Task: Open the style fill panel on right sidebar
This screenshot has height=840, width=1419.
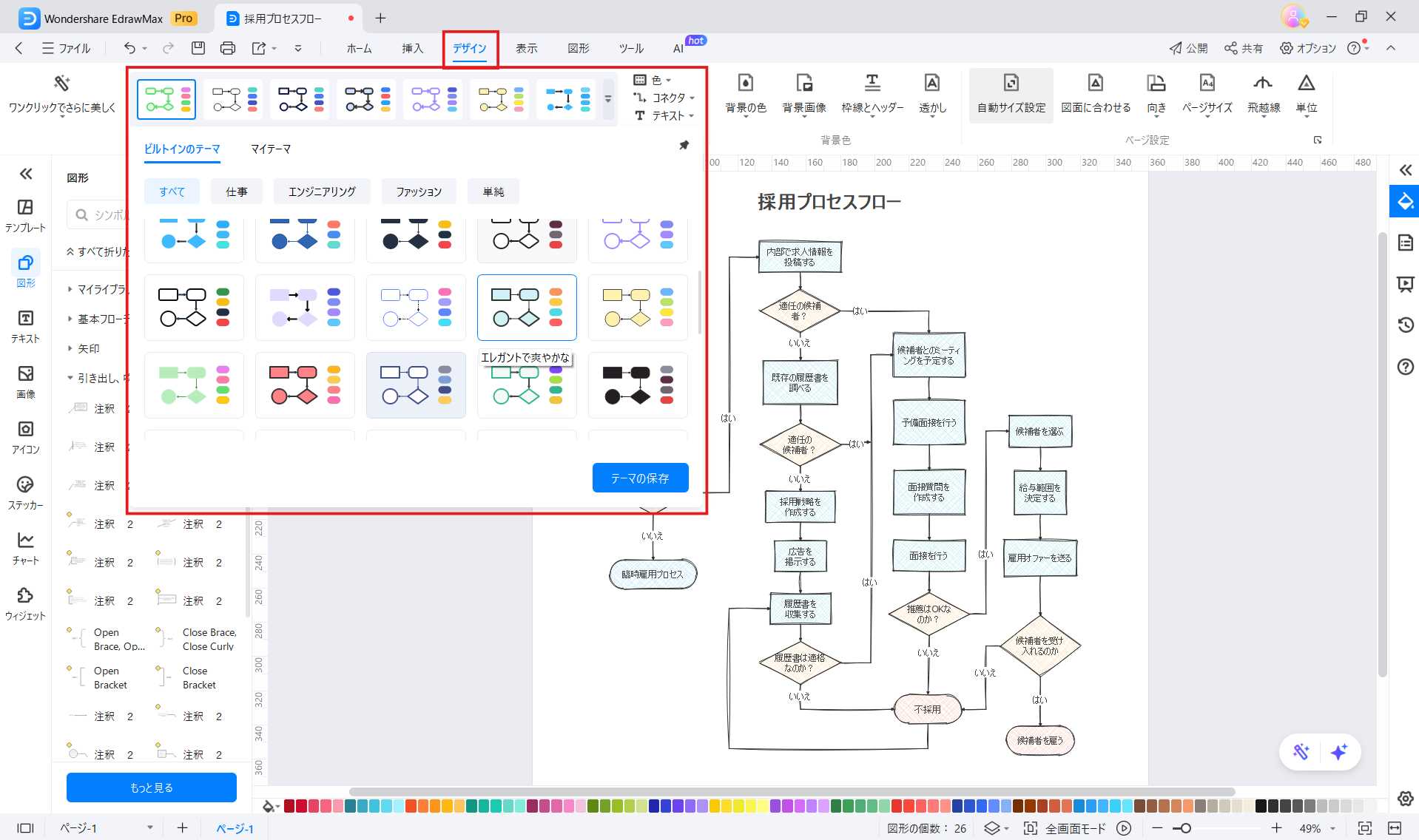Action: (1404, 201)
